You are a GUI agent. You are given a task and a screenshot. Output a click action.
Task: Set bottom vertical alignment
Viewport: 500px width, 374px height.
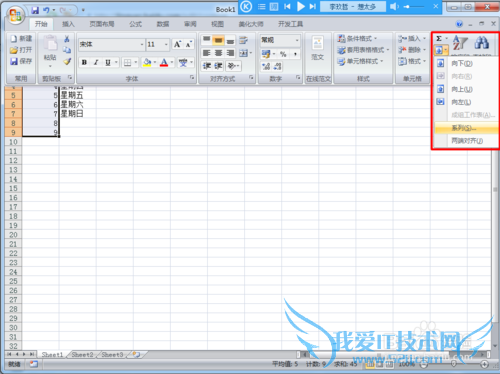click(230, 40)
